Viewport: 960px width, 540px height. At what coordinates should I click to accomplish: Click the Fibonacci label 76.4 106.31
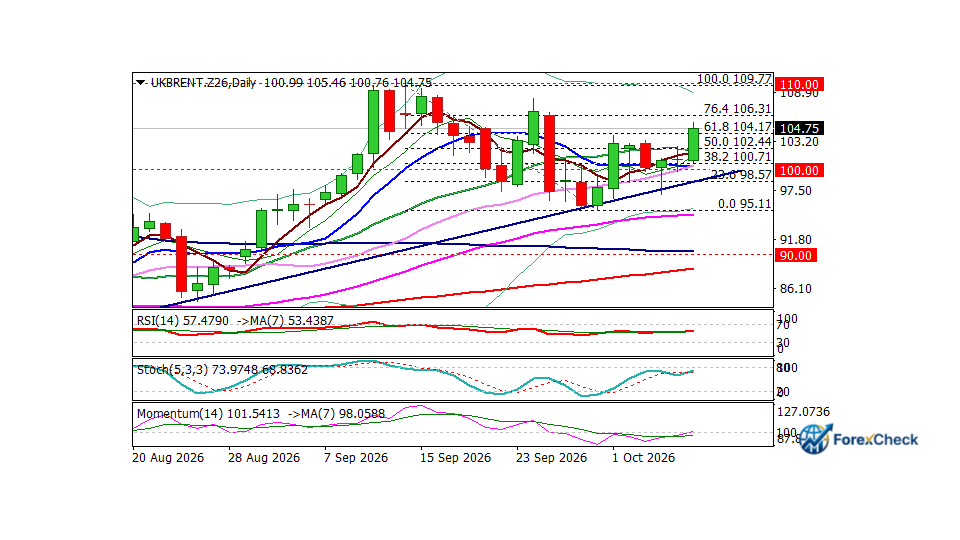coord(738,109)
